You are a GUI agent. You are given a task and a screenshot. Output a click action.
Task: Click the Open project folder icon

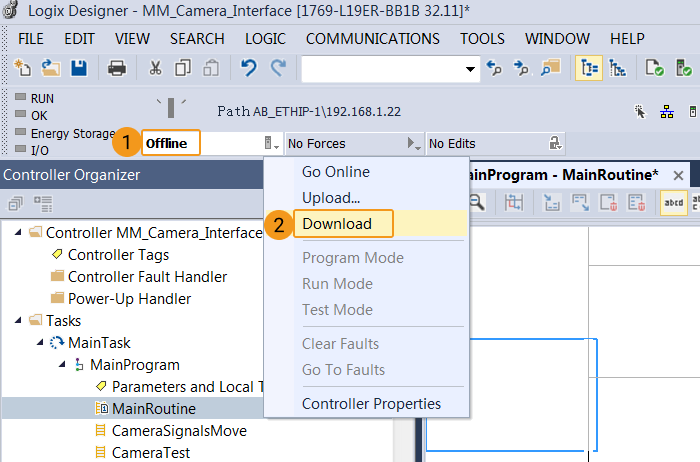(51, 68)
